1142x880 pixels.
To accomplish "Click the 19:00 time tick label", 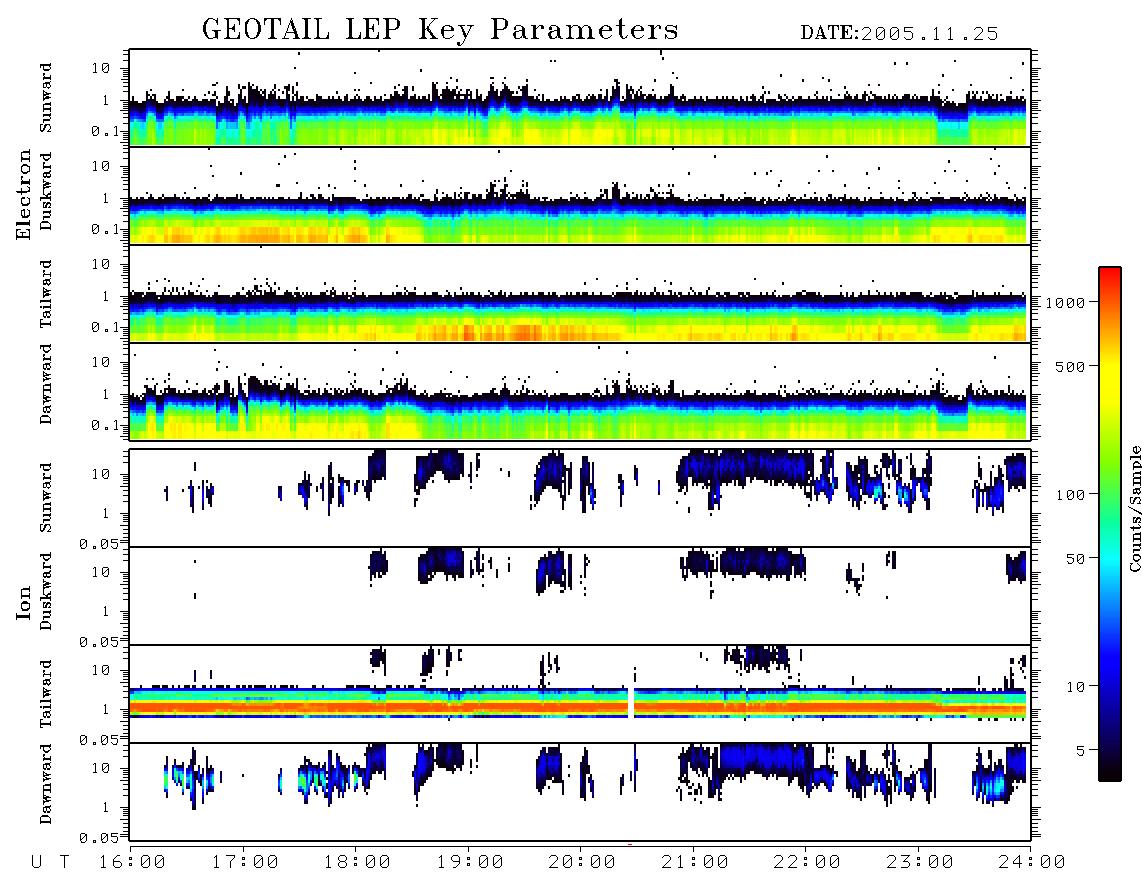I will click(x=470, y=862).
